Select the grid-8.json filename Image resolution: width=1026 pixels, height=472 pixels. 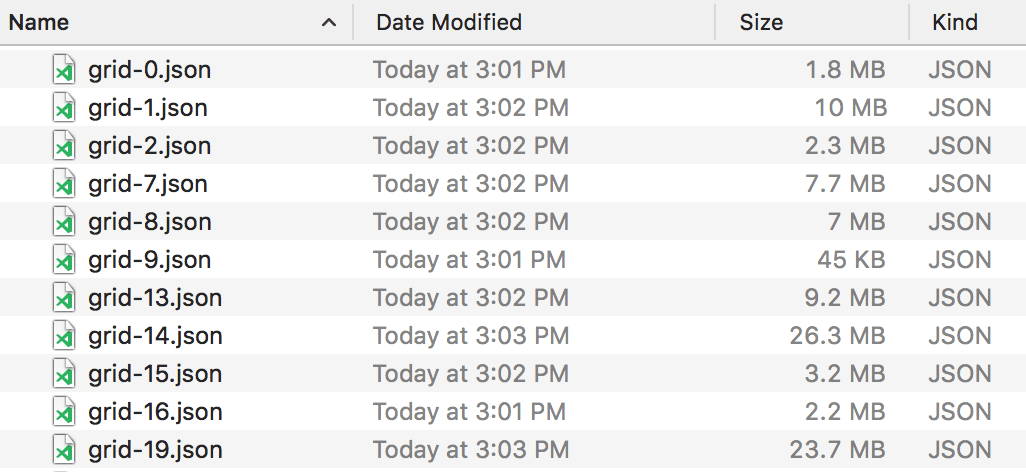tap(150, 223)
